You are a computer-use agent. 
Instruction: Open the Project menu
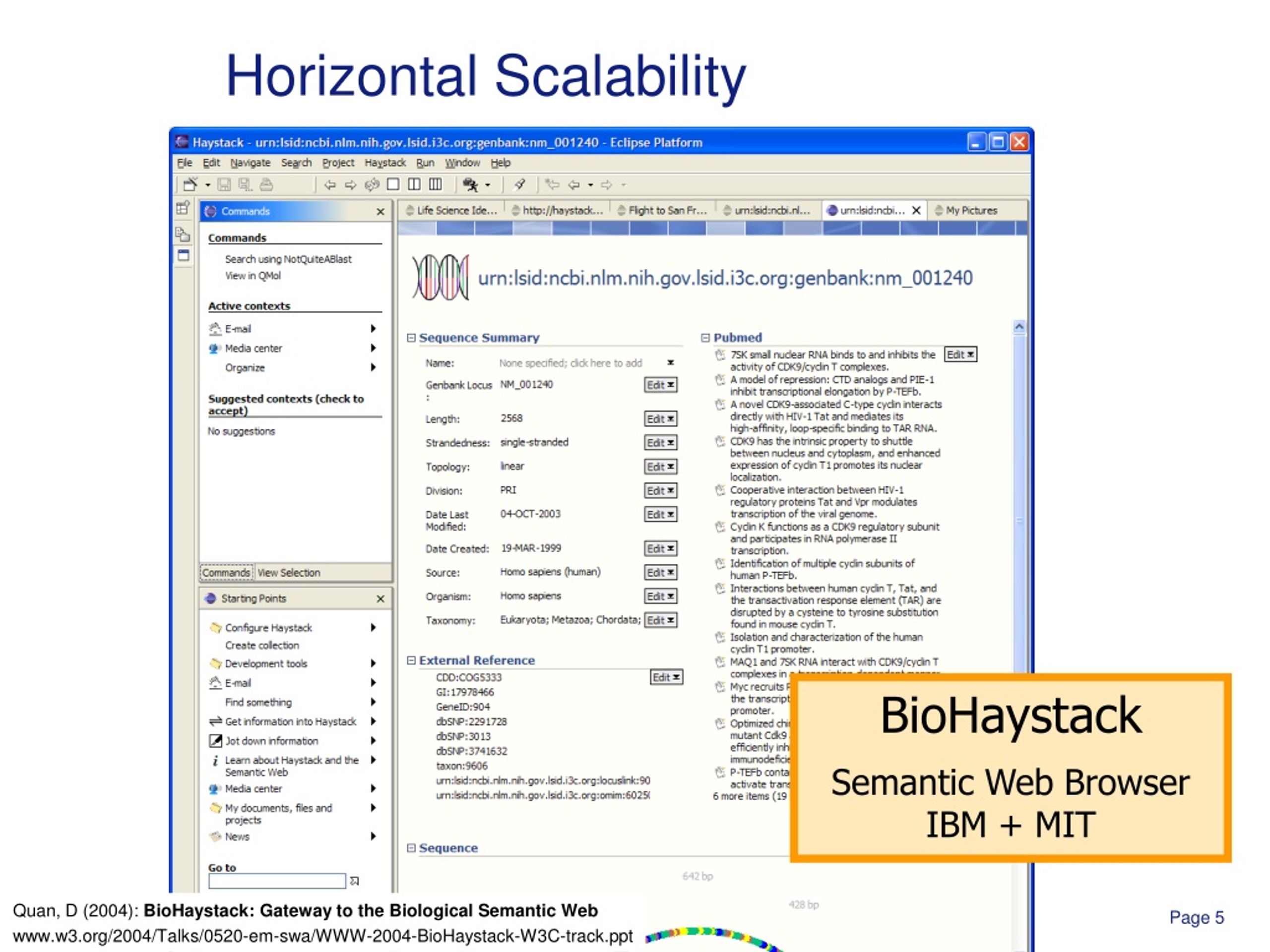pos(338,163)
